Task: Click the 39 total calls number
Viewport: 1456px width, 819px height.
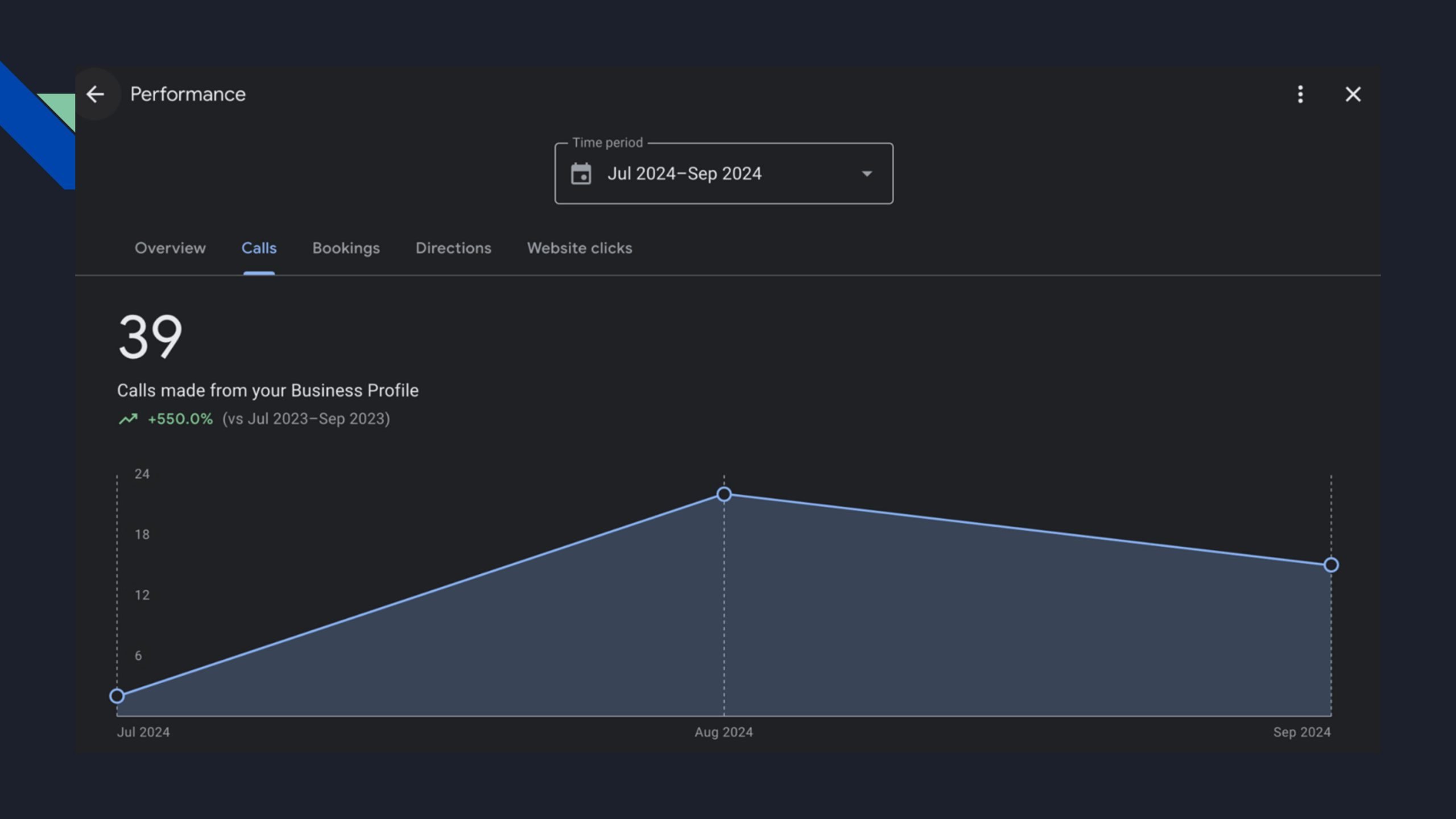Action: click(150, 337)
